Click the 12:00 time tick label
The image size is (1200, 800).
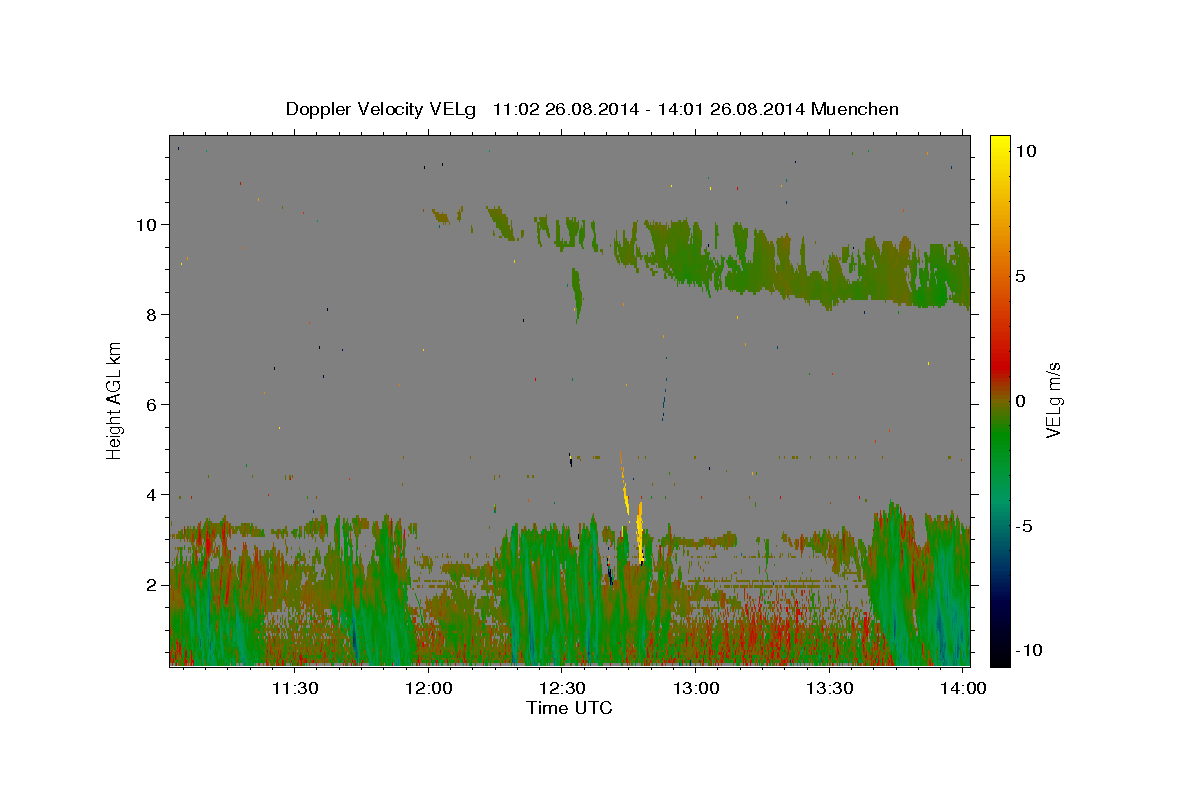(430, 688)
